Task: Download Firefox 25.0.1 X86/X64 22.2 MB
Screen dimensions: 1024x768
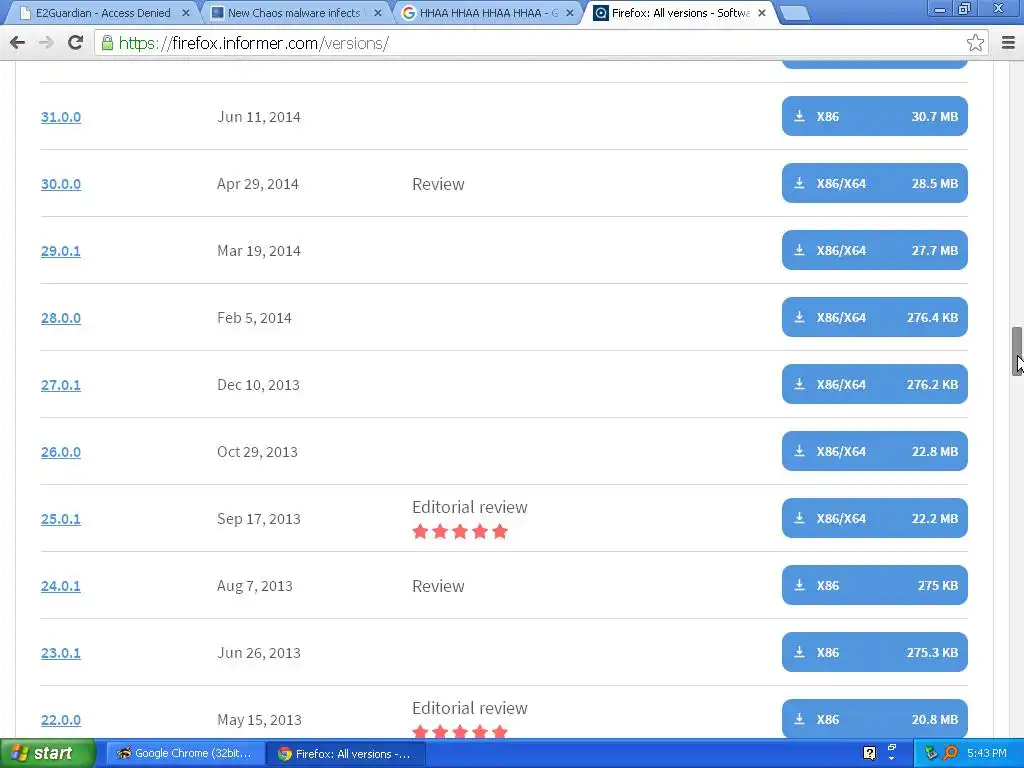Action: coord(874,518)
